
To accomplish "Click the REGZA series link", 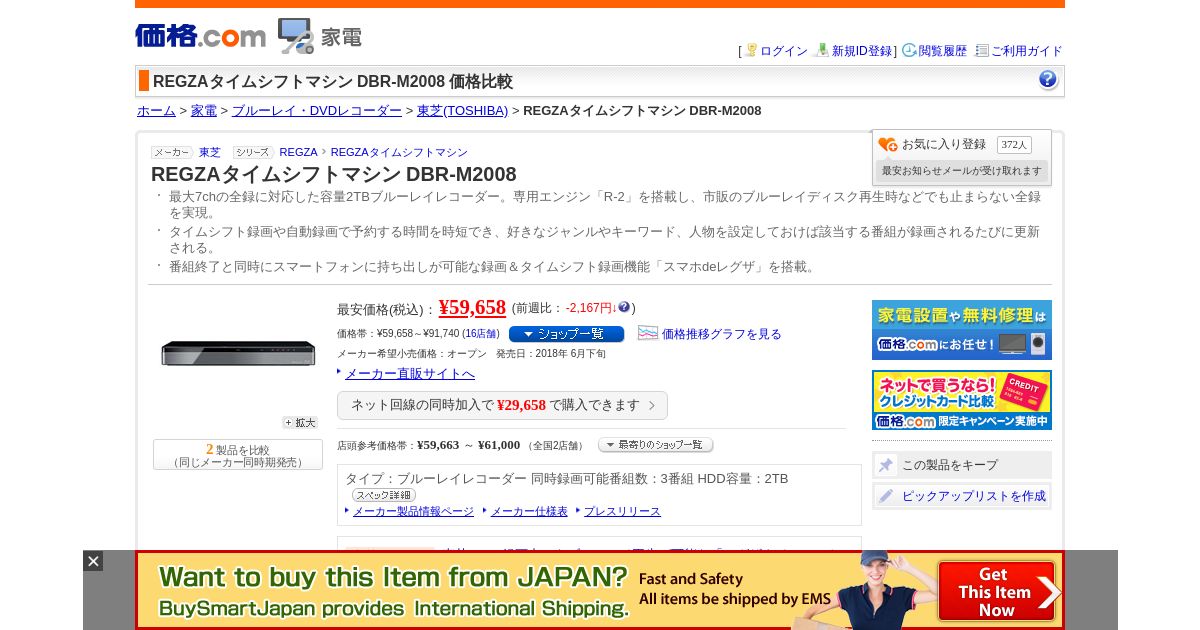I will (x=298, y=153).
